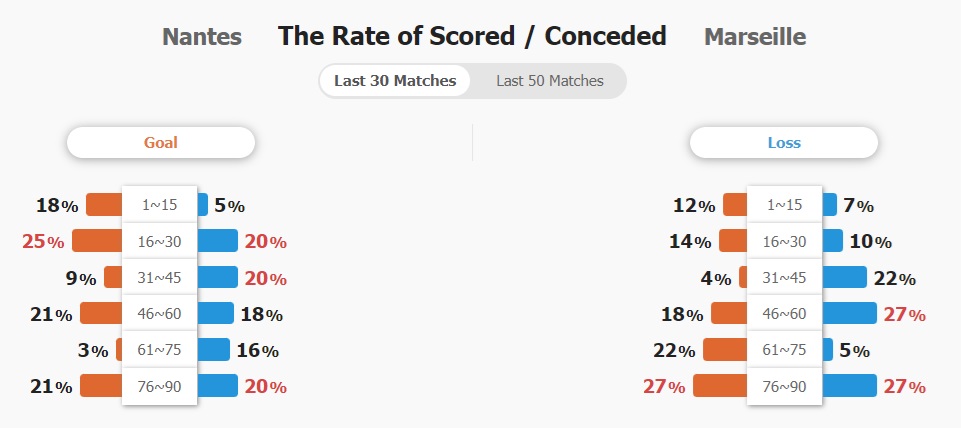Click the Goal 61~75 blue 16% bar
Image resolution: width=961 pixels, height=428 pixels.
pyautogui.click(x=213, y=350)
